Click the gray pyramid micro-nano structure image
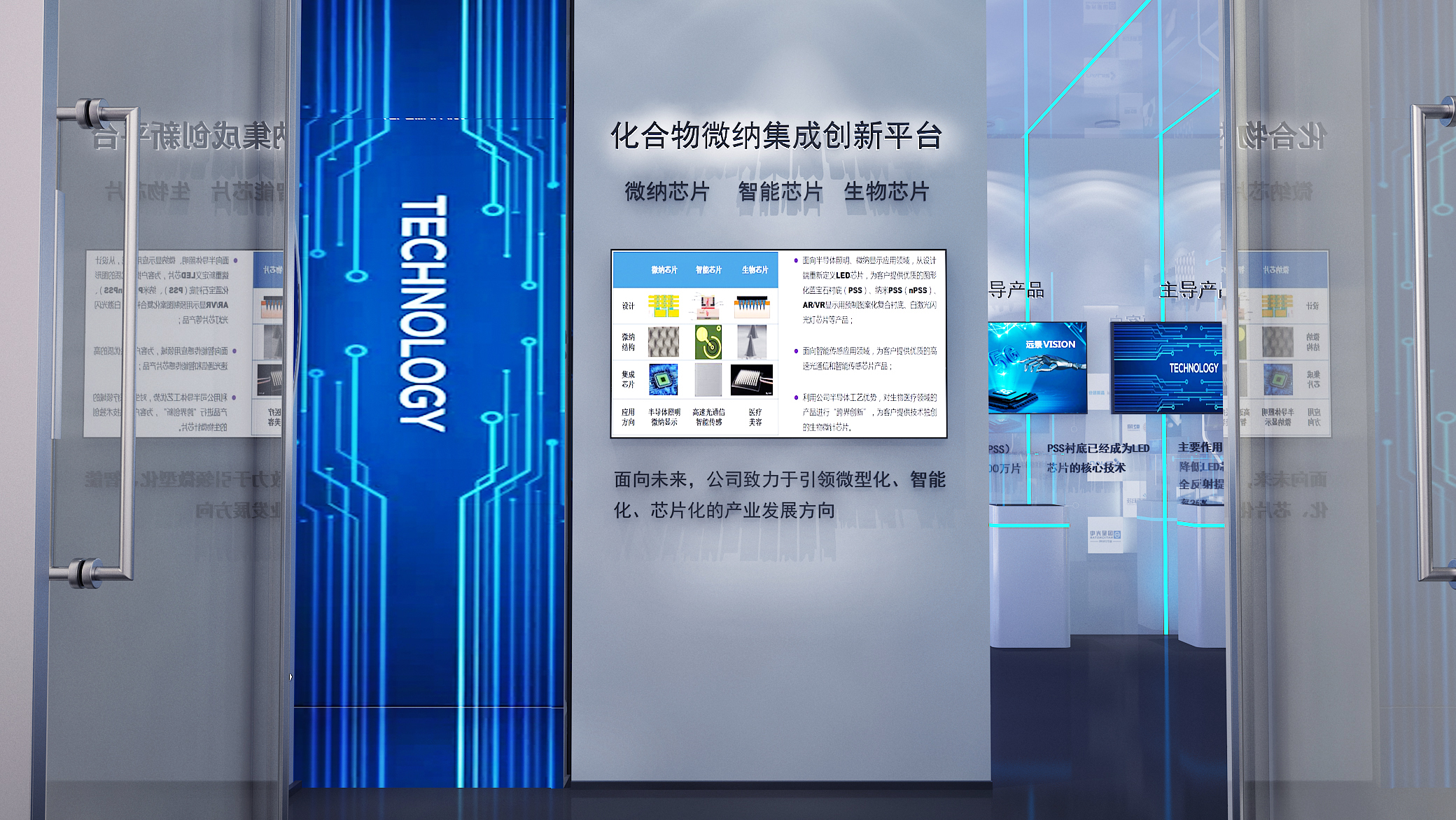The width and height of the screenshot is (1456, 820). [663, 342]
